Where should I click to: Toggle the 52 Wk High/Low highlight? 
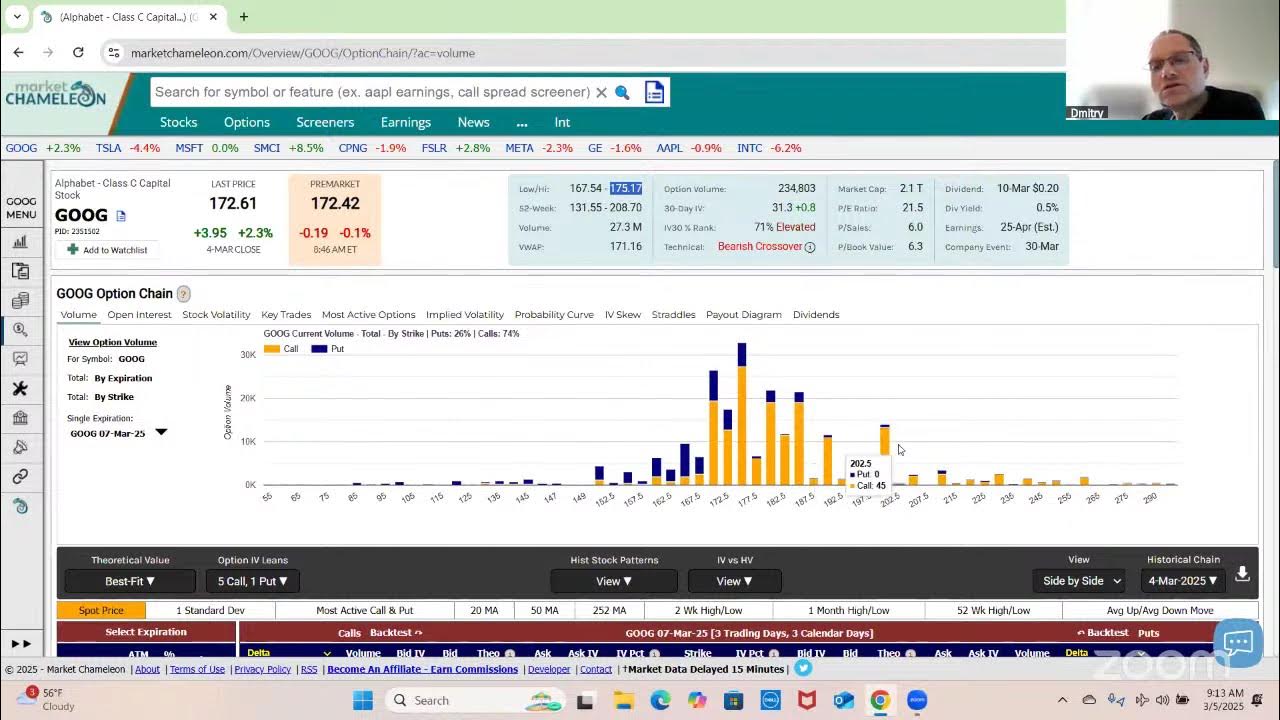coord(993,610)
